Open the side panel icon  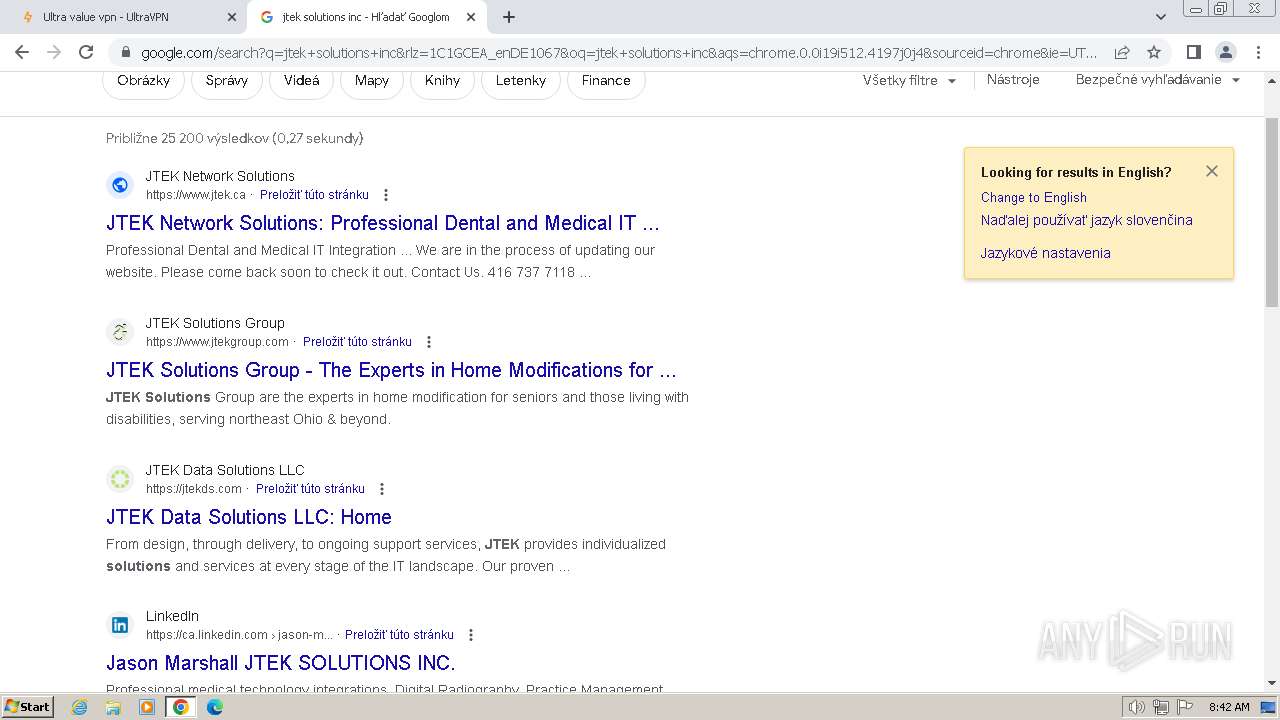tap(1193, 52)
